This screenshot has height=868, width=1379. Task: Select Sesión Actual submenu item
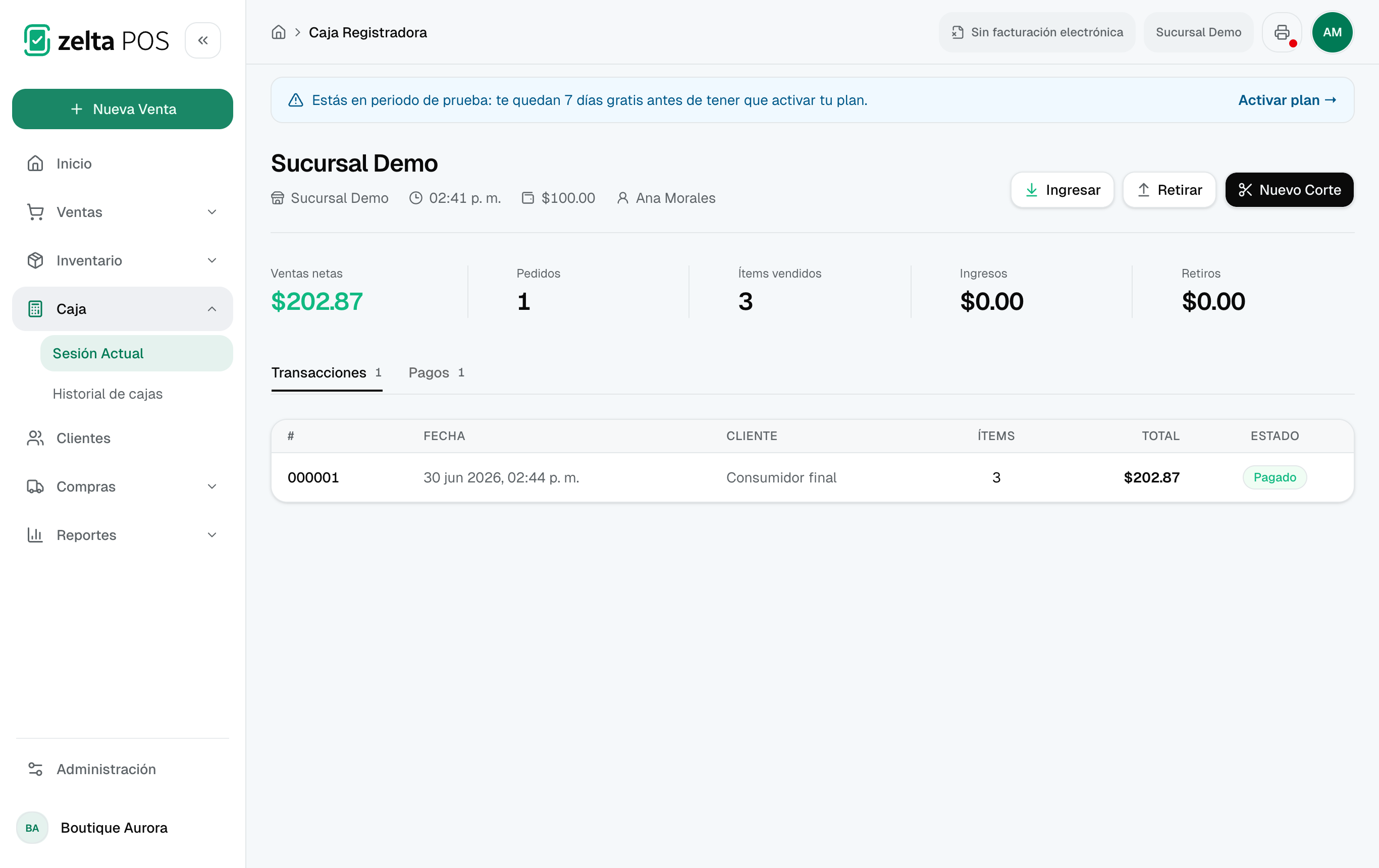136,353
